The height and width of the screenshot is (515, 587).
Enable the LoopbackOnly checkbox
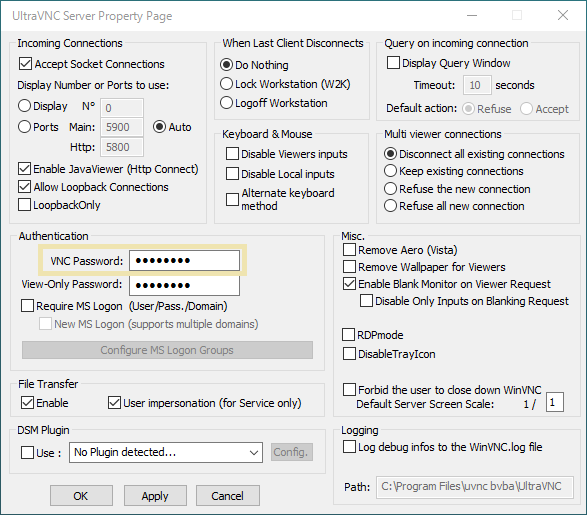(x=25, y=205)
